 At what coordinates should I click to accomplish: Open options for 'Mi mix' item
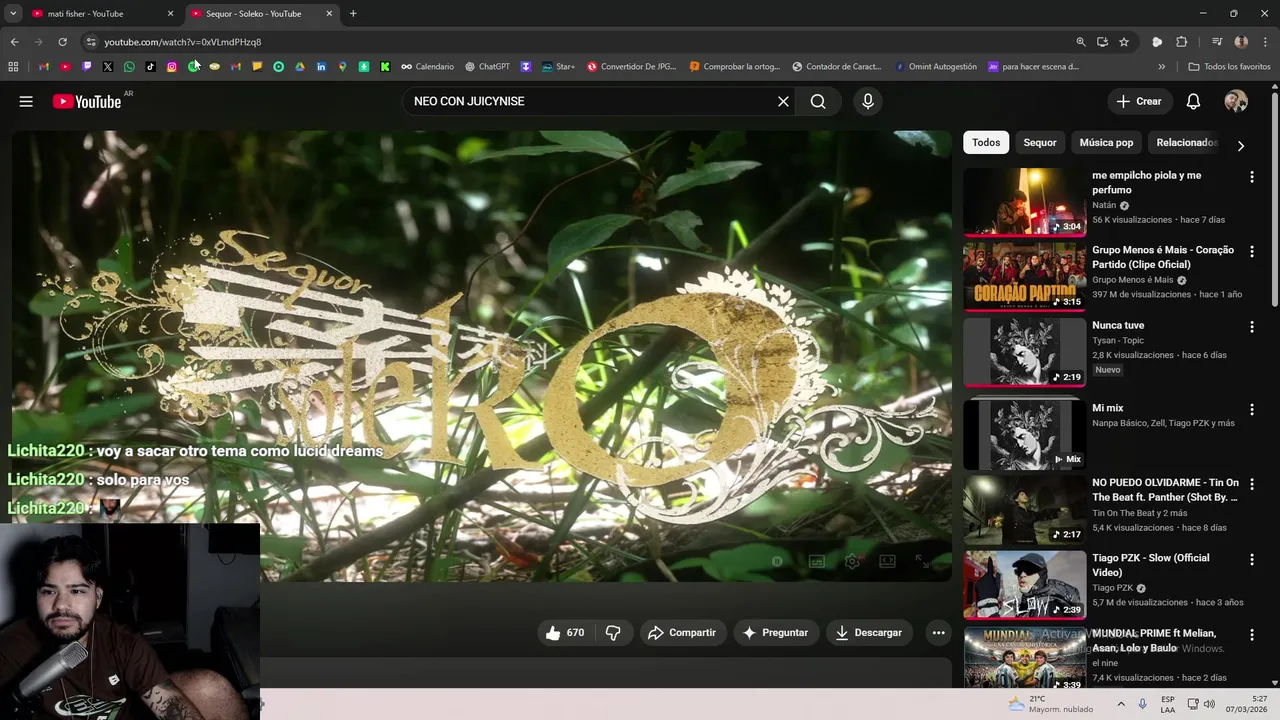(1251, 410)
